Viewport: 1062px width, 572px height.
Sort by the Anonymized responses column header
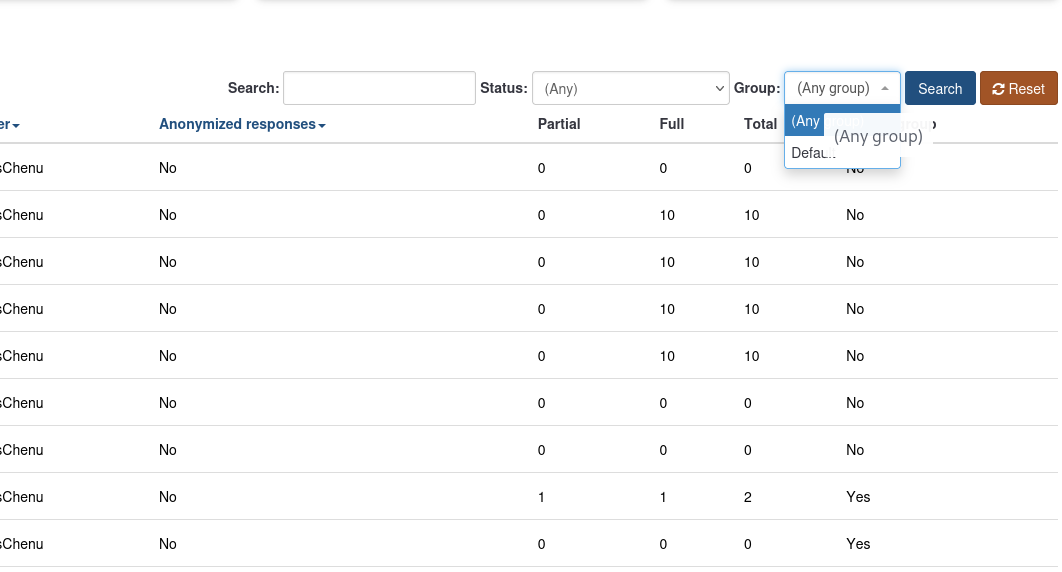click(x=237, y=125)
